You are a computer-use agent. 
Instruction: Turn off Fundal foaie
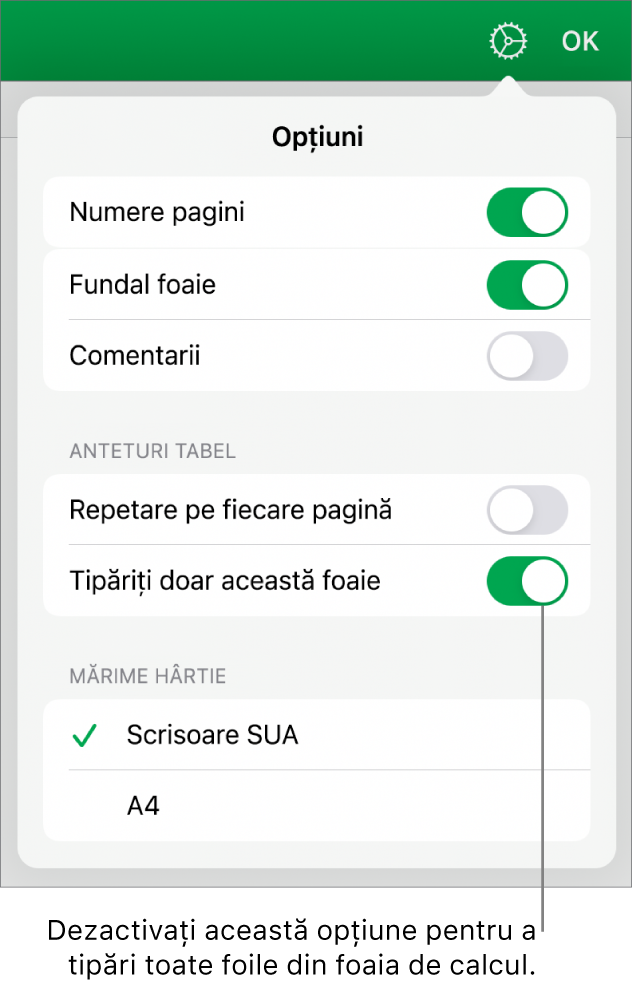tap(527, 284)
